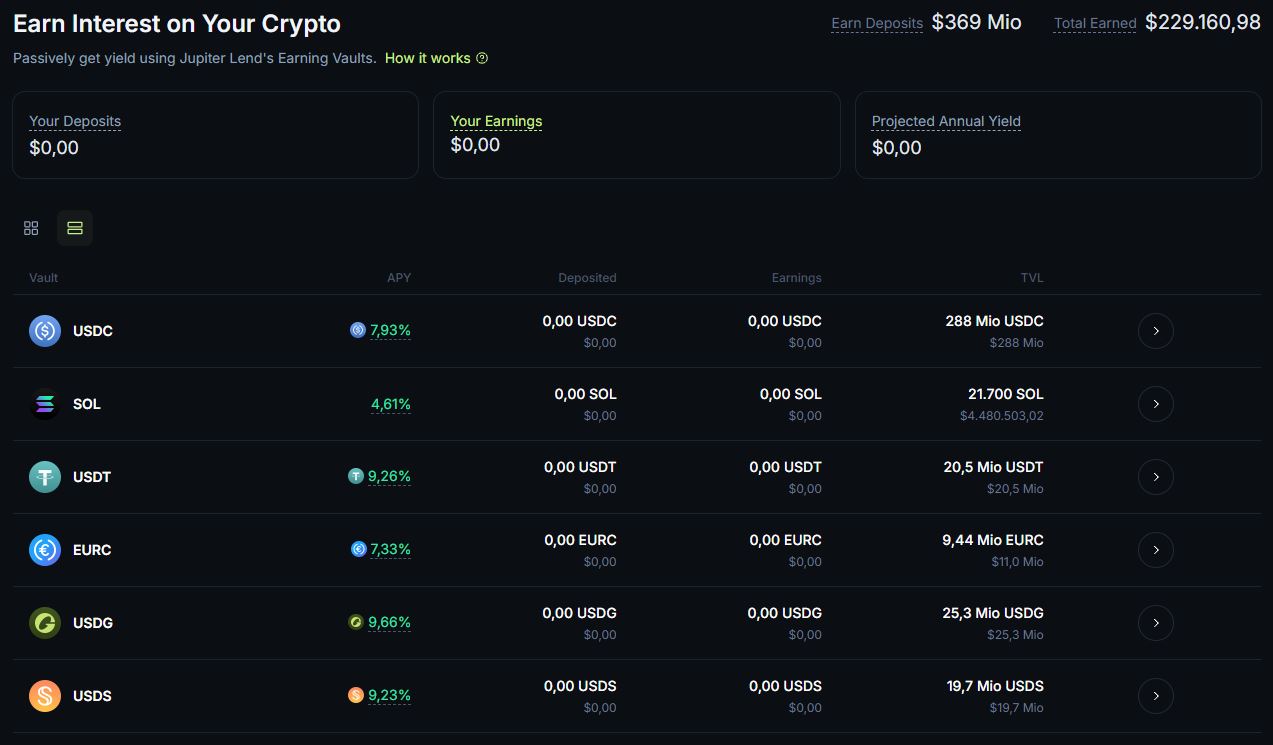Click the 9,66% APY for USDG
Viewport: 1273px width, 745px height.
(389, 622)
